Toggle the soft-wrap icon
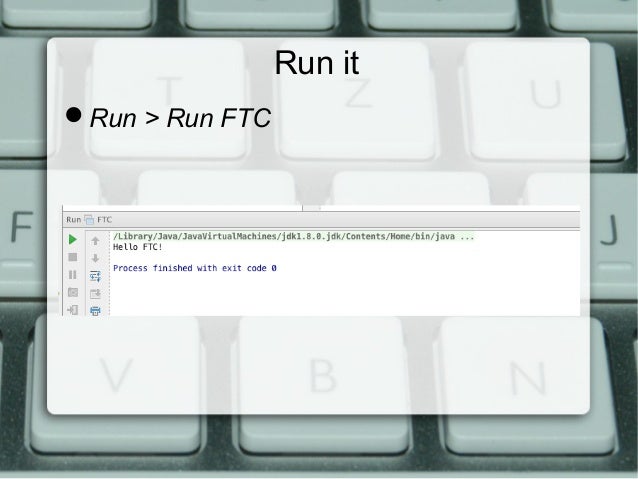The image size is (638, 479). 95,276
